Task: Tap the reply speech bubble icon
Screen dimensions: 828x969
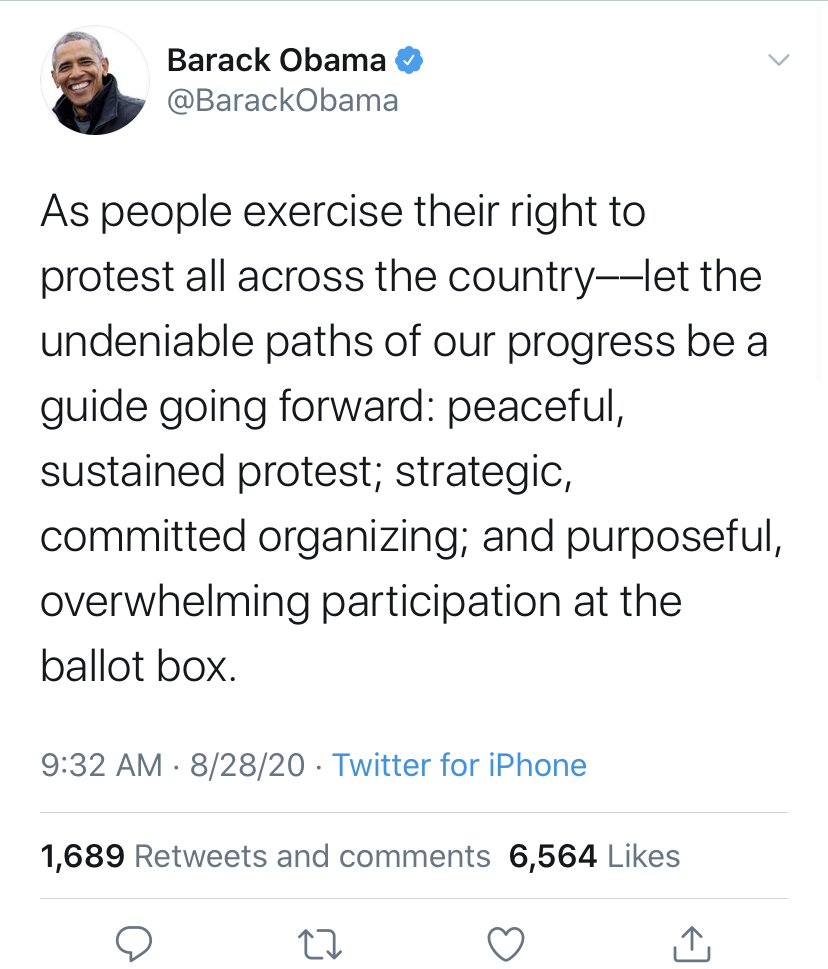Action: [x=134, y=944]
